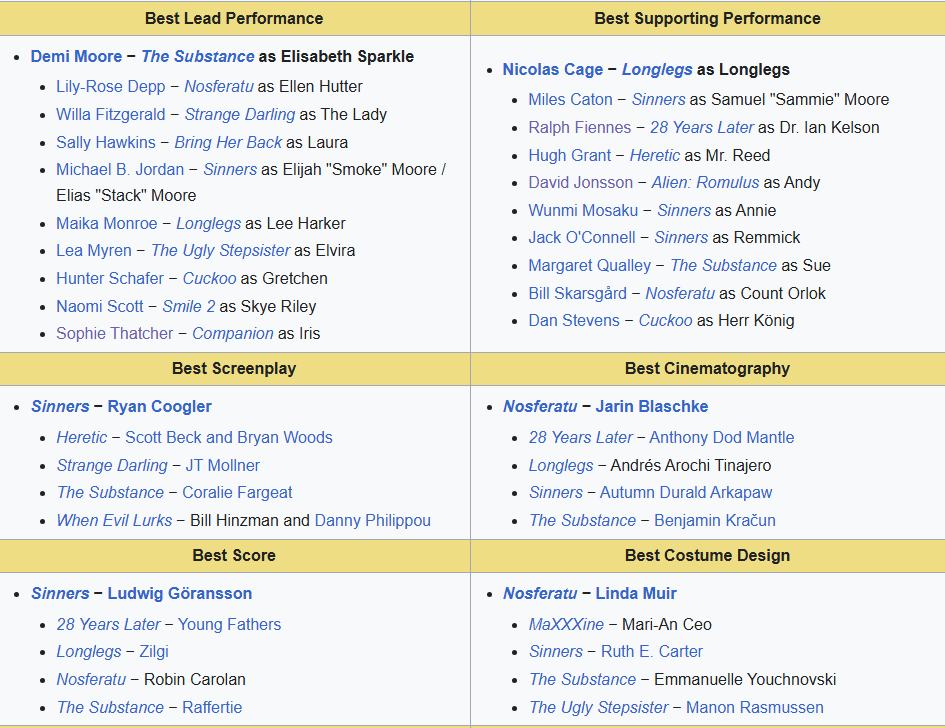The height and width of the screenshot is (728, 945).
Task: Click the Hugh Grant link
Action: [x=570, y=156]
